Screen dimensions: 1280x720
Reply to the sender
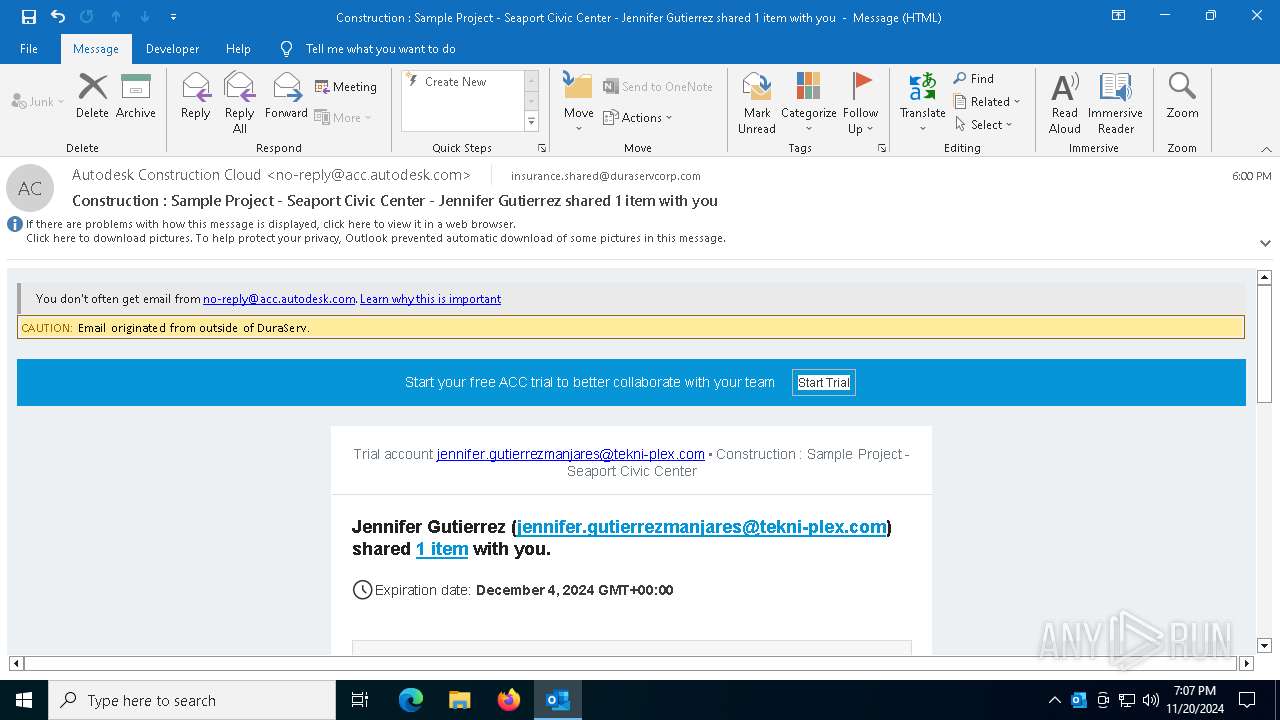[x=196, y=96]
